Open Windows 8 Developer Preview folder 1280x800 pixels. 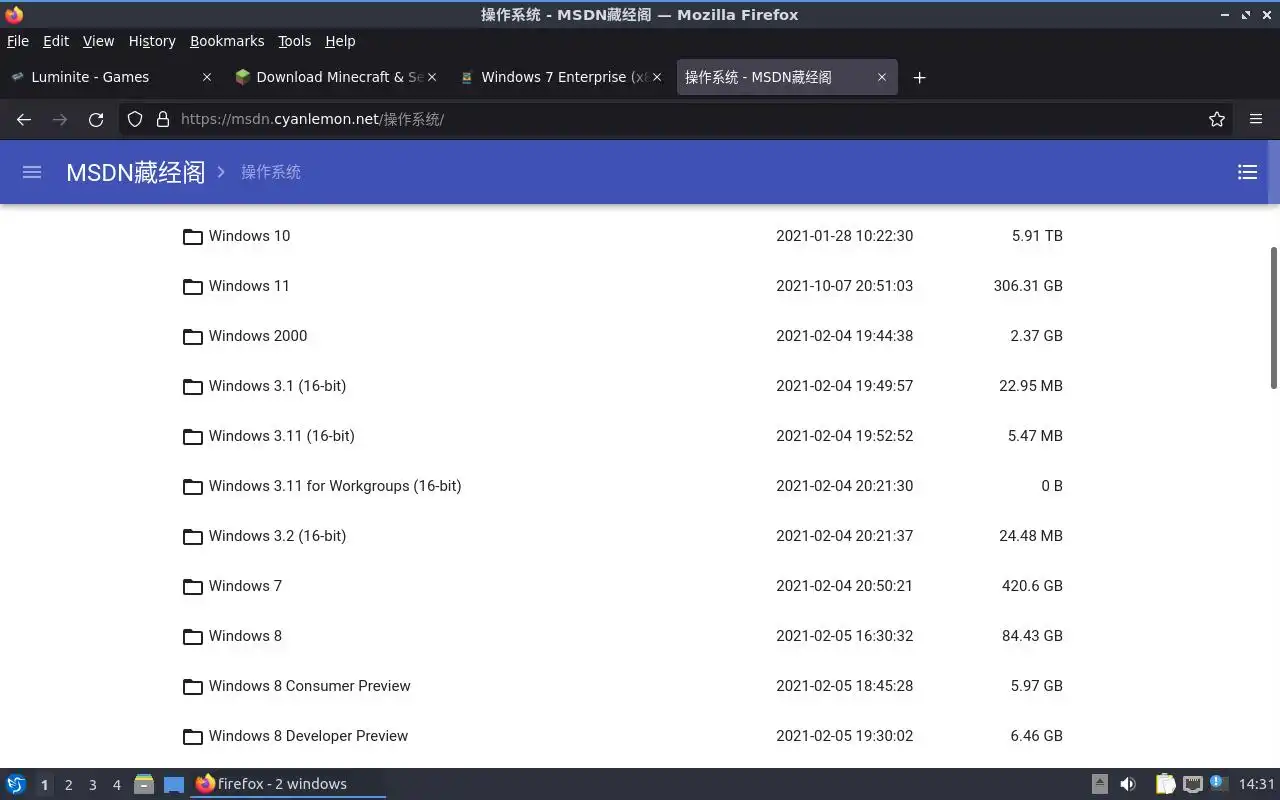point(308,736)
